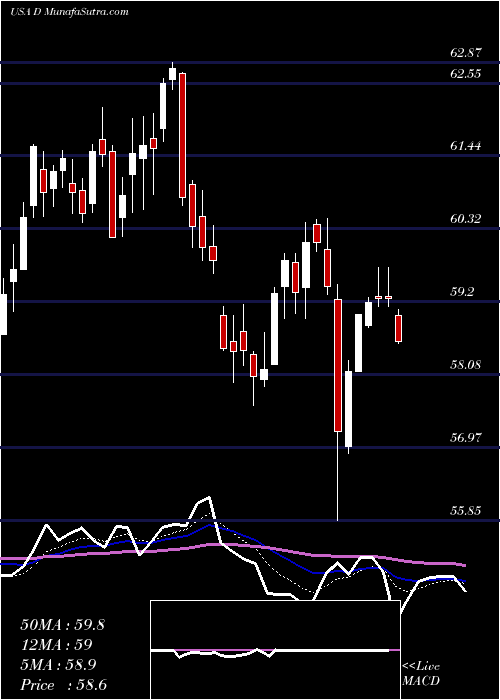Viewport: 500px width, 700px height.
Task: Click the 55.85 price level label
Action: pyautogui.click(x=466, y=510)
